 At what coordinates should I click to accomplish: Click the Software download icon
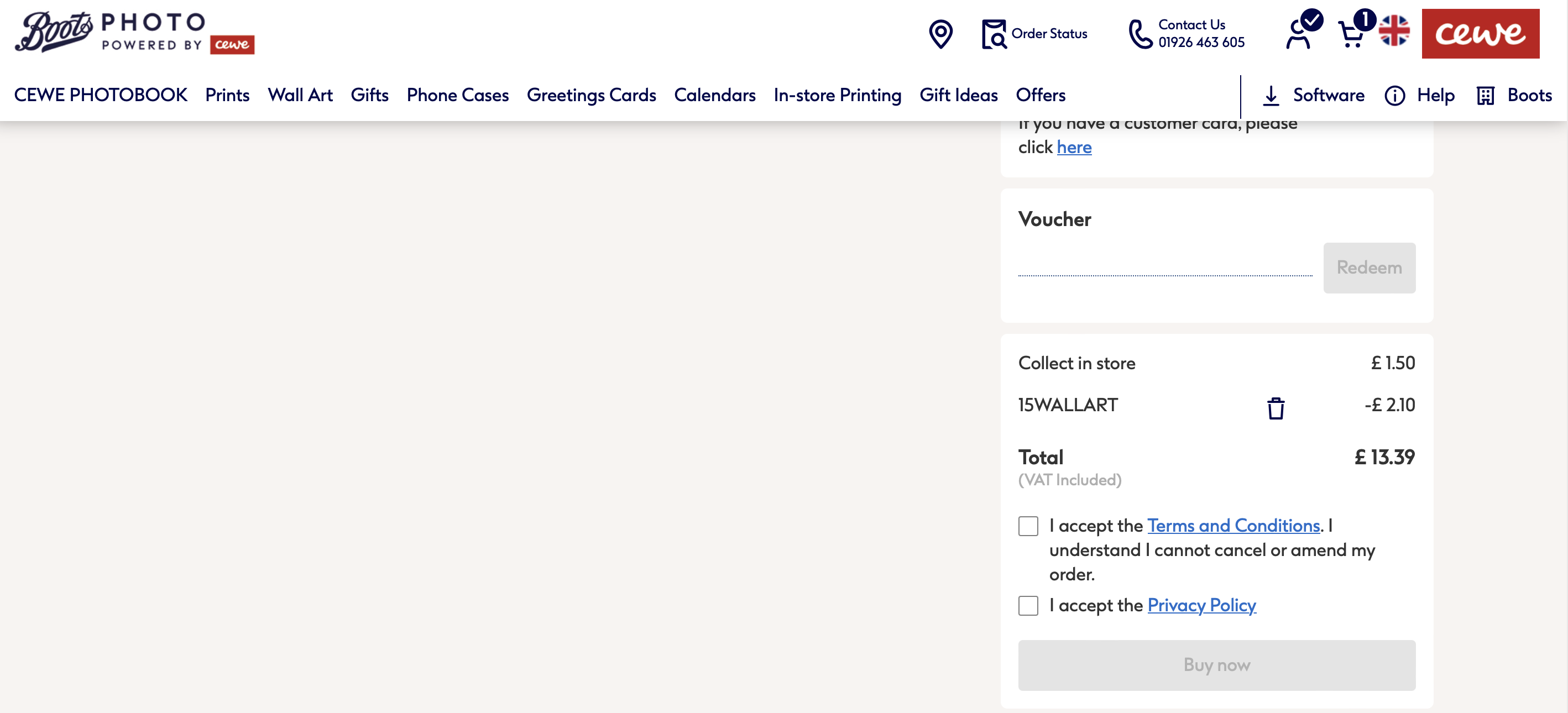coord(1271,96)
